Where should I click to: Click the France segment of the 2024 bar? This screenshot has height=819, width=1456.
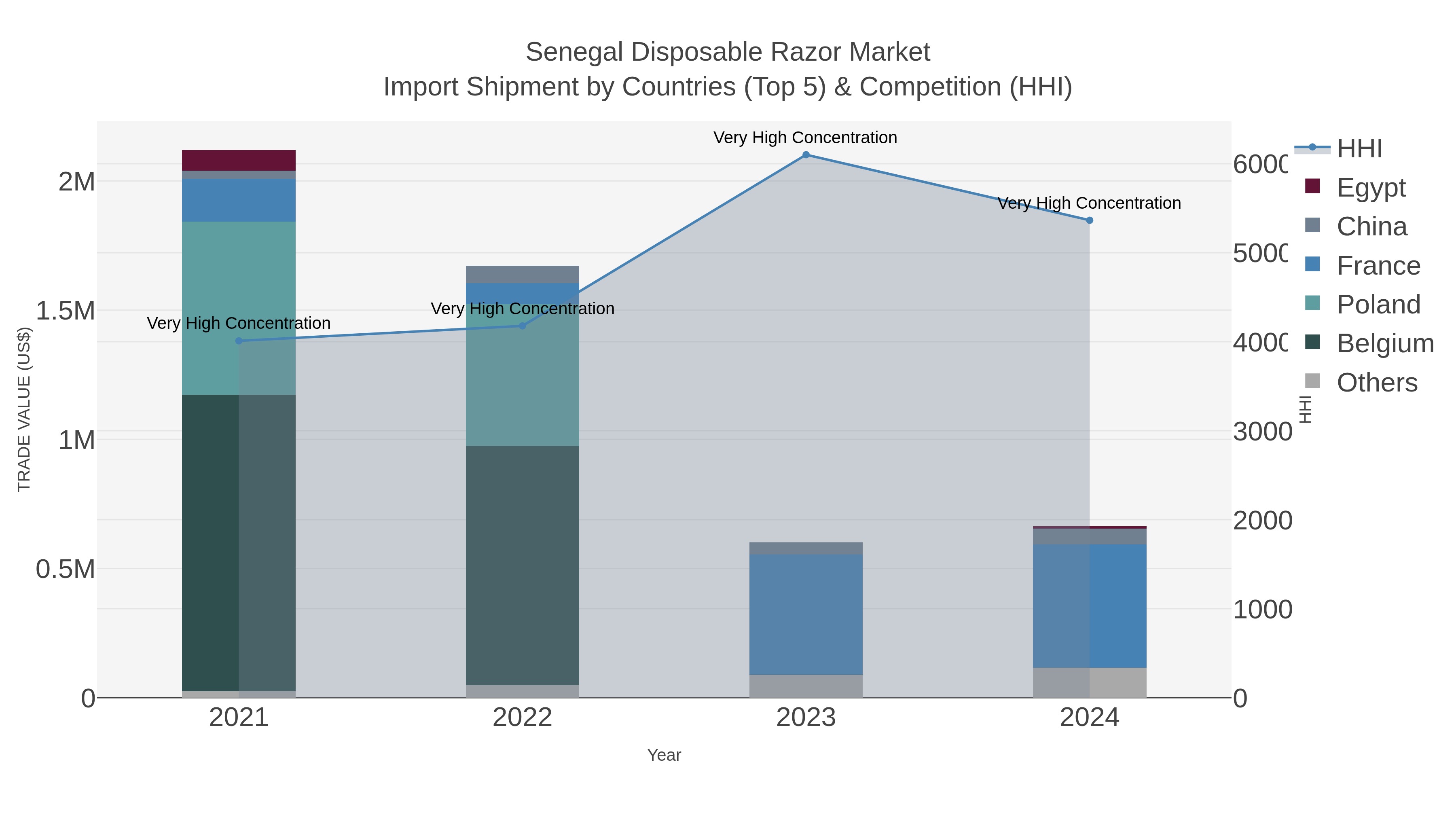tap(1090, 606)
